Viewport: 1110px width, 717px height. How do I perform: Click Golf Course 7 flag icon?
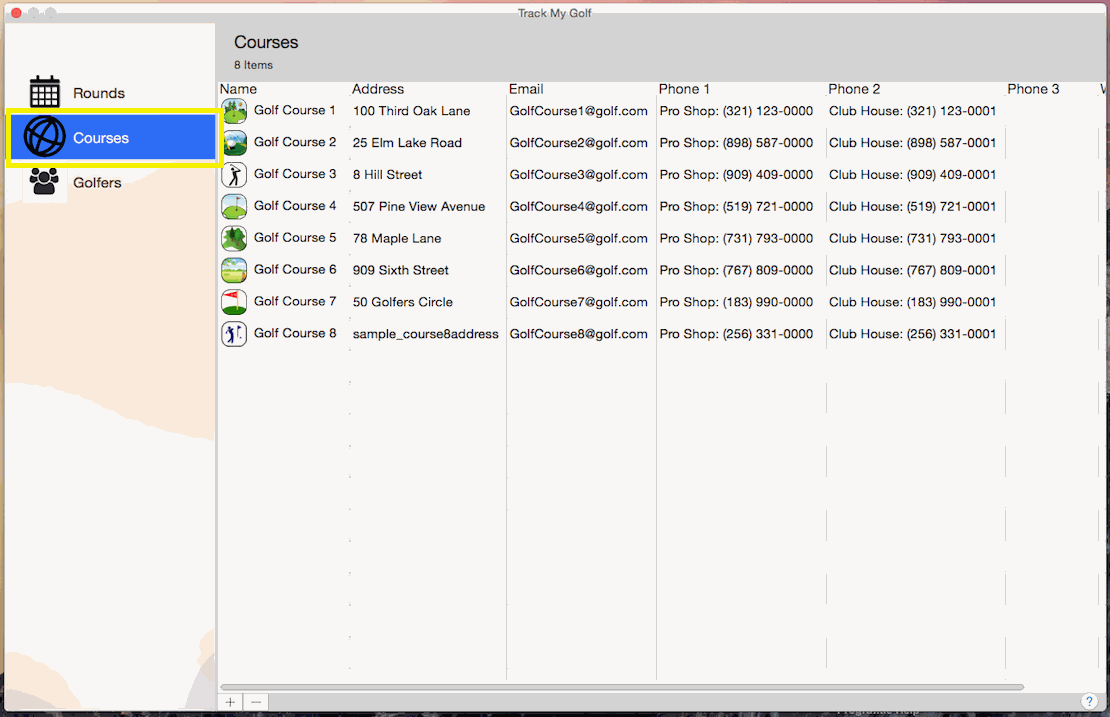click(234, 302)
